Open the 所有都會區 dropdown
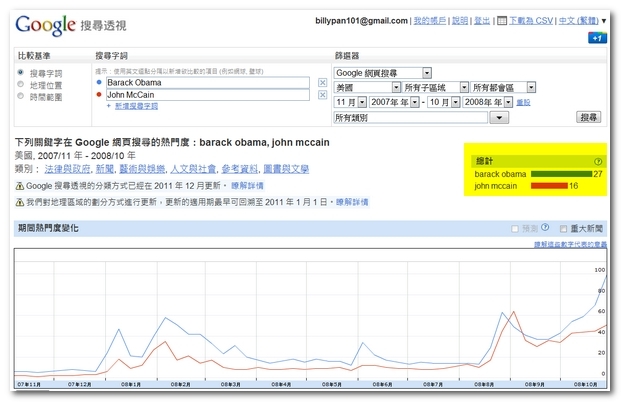Image resolution: width=621 pixels, height=402 pixels. click(503, 88)
